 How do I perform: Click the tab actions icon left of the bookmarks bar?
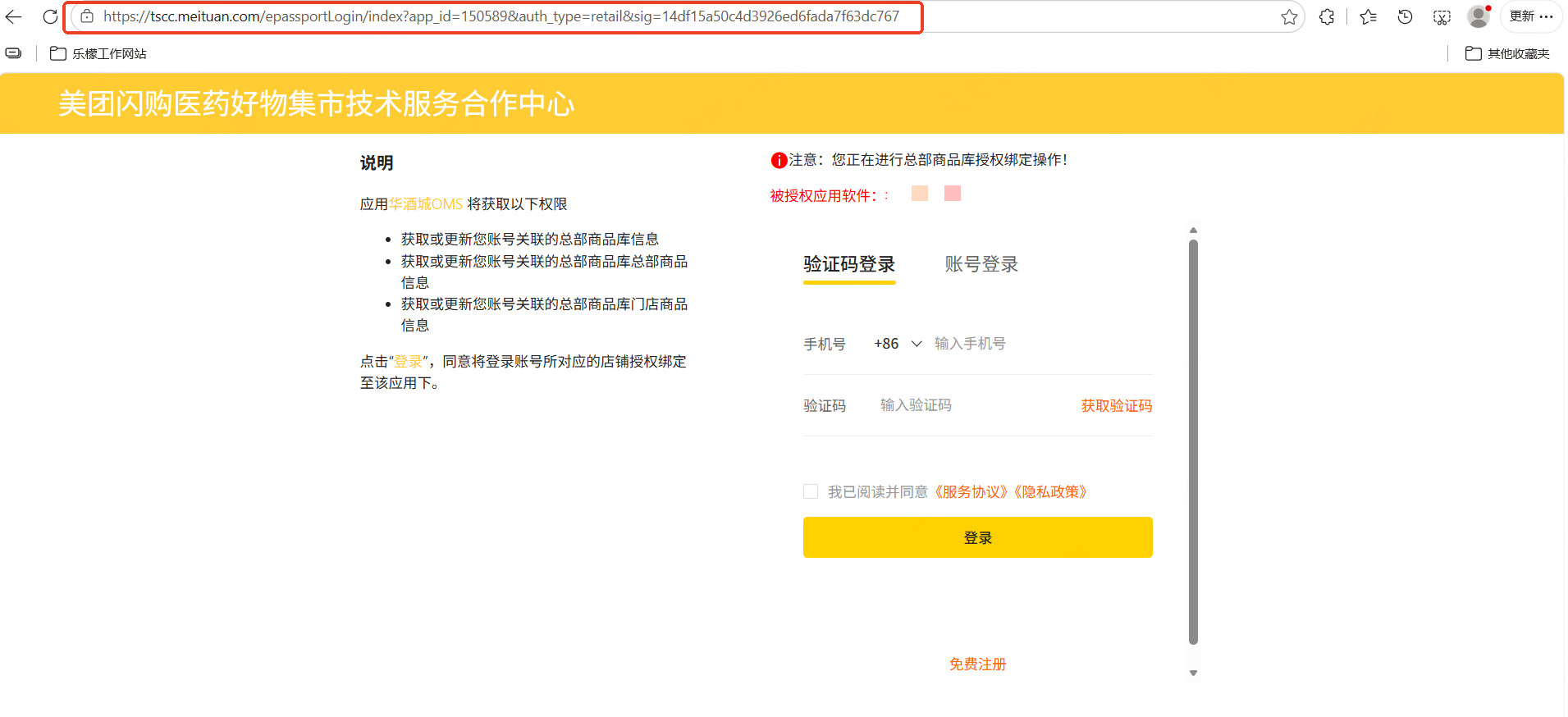[x=14, y=53]
